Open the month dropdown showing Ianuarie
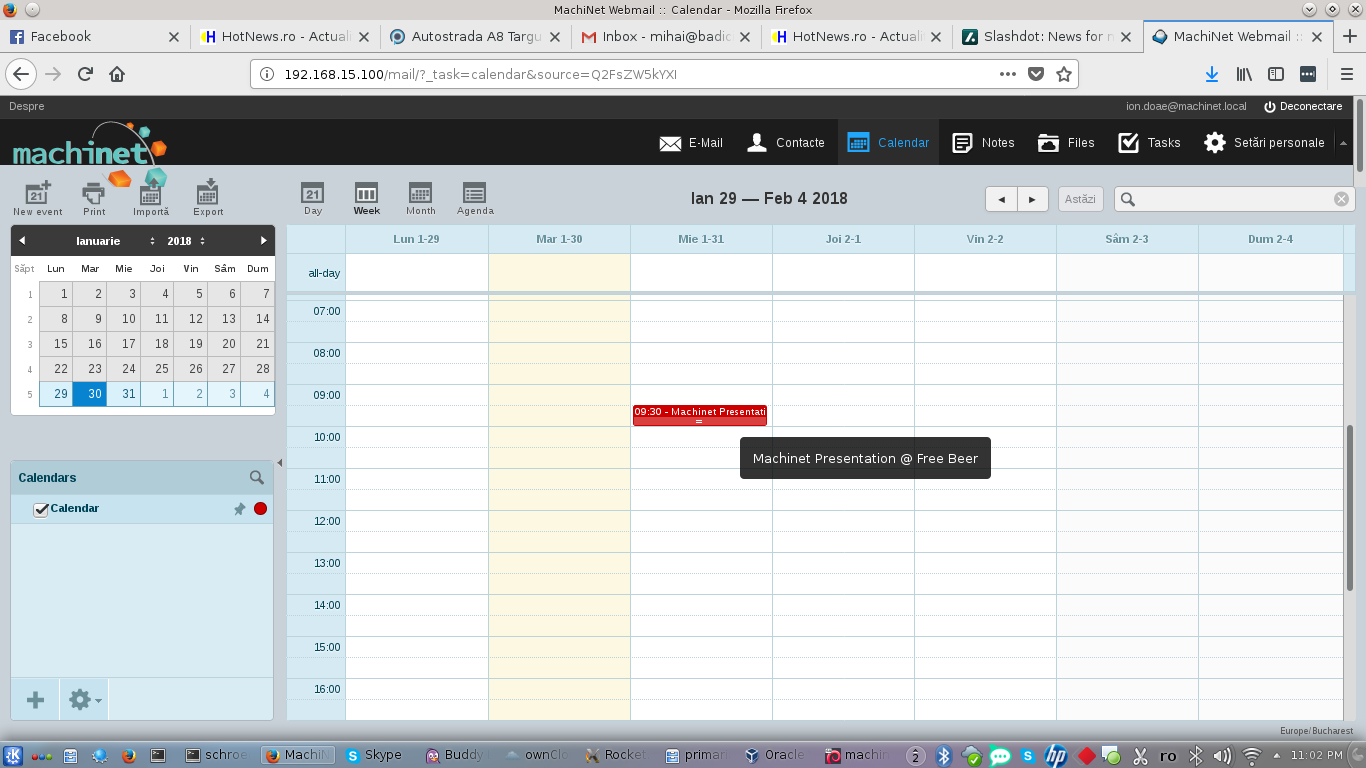This screenshot has height=768, width=1366. [x=115, y=241]
